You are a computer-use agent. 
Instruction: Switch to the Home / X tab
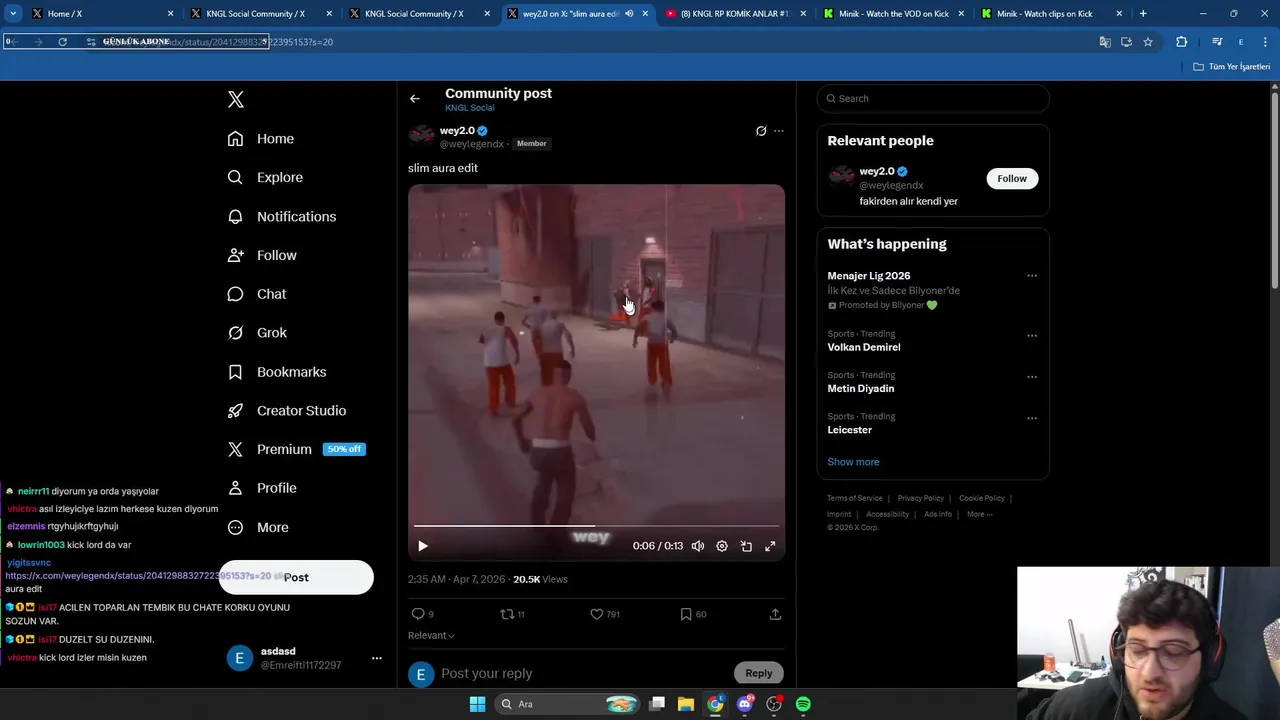(x=100, y=14)
